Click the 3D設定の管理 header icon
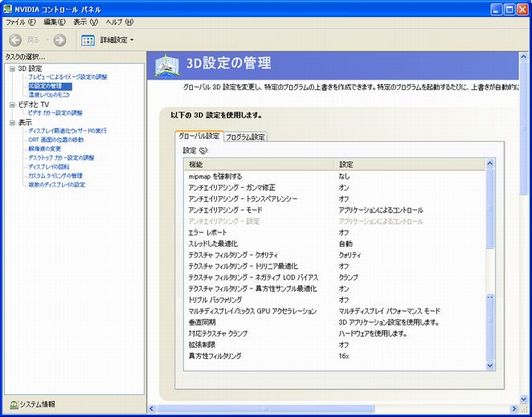Viewport: 532px width, 417px height. click(x=167, y=65)
